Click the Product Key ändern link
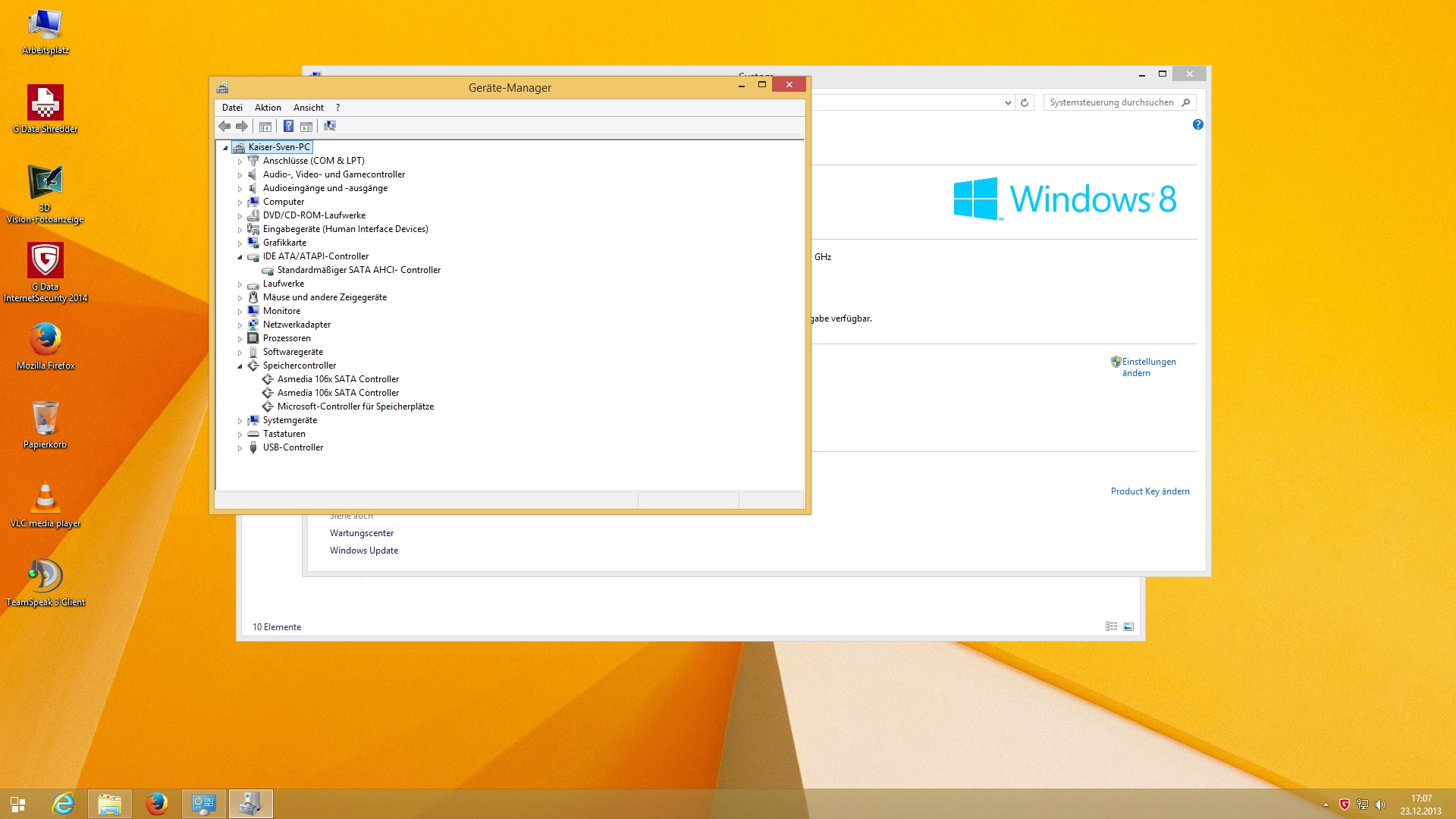1456x819 pixels. pos(1150,491)
